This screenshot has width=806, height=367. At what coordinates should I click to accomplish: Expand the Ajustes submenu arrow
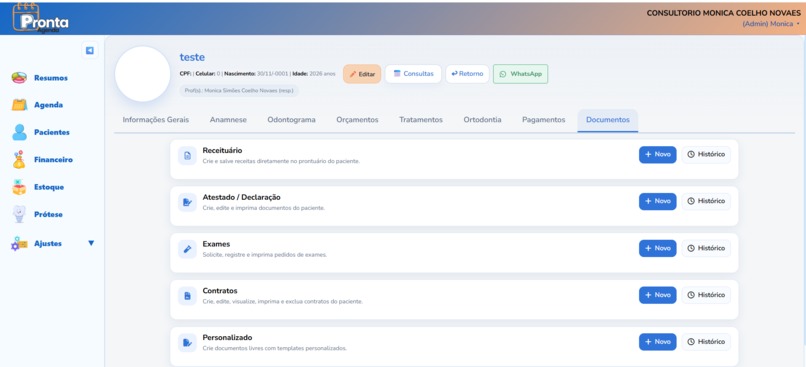pos(91,243)
